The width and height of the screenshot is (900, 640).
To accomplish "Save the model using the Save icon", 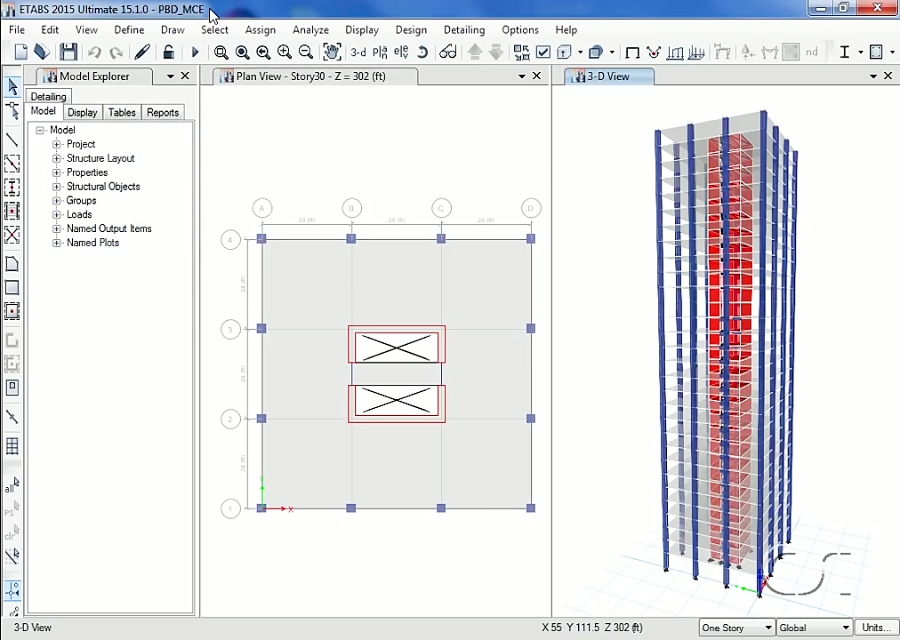I will (x=68, y=52).
